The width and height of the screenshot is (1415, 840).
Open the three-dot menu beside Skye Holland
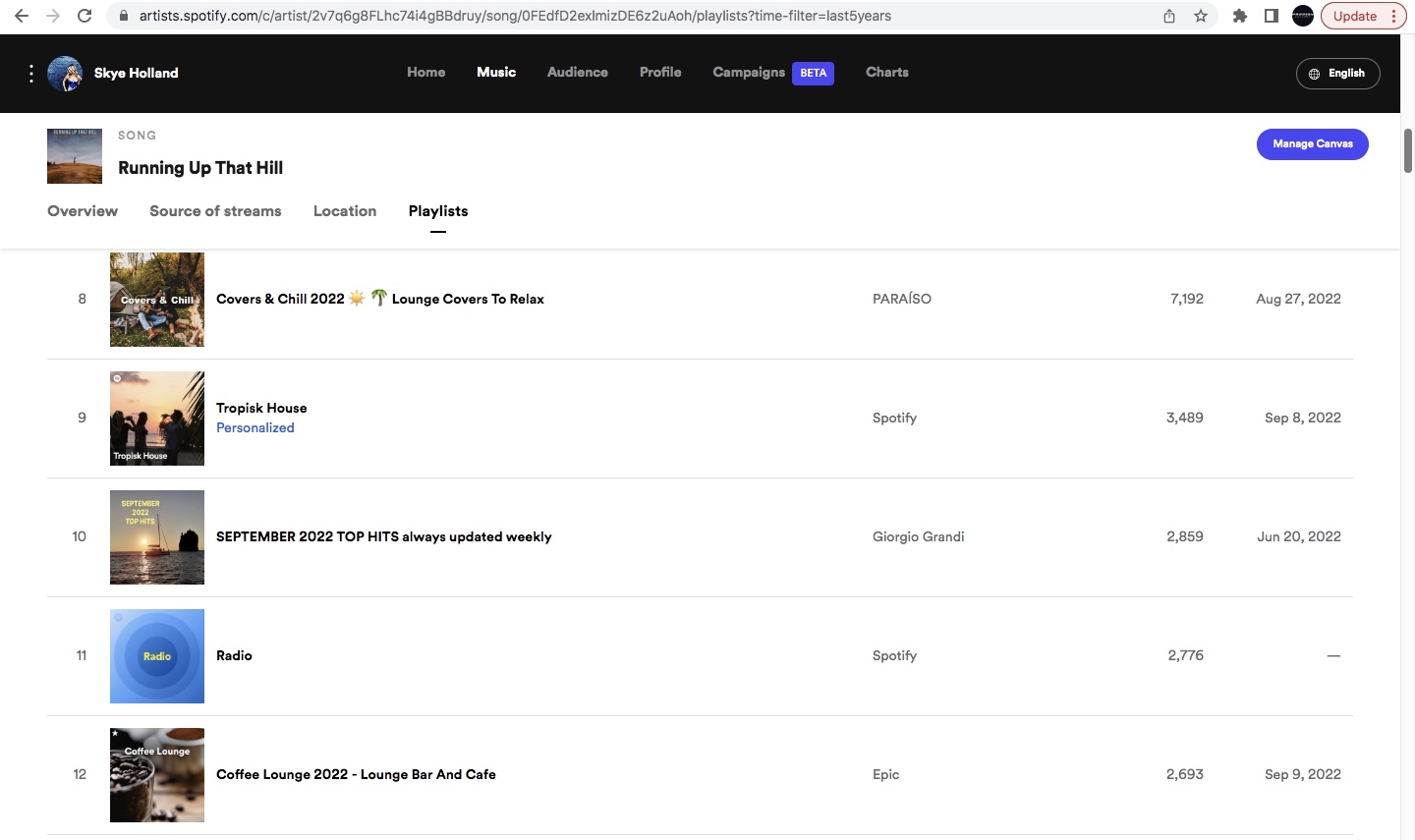(31, 74)
